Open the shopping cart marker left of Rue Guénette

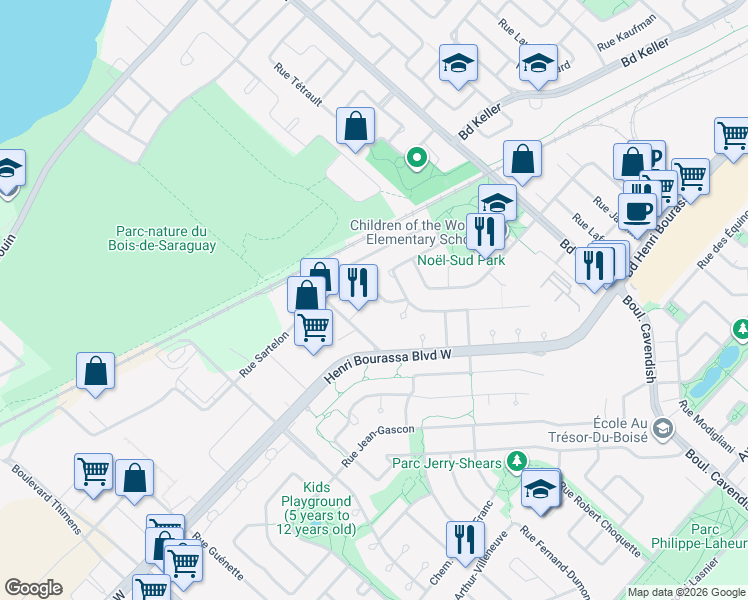click(183, 567)
